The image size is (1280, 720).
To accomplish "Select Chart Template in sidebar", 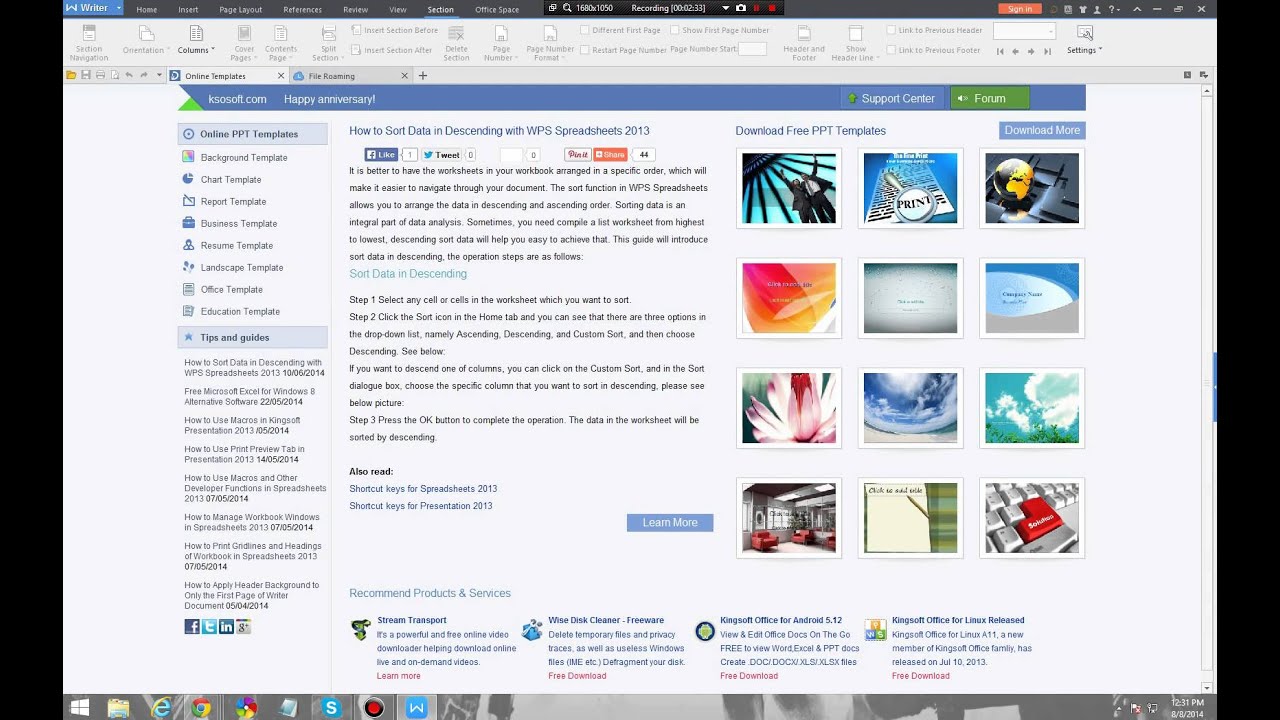I will pos(231,180).
